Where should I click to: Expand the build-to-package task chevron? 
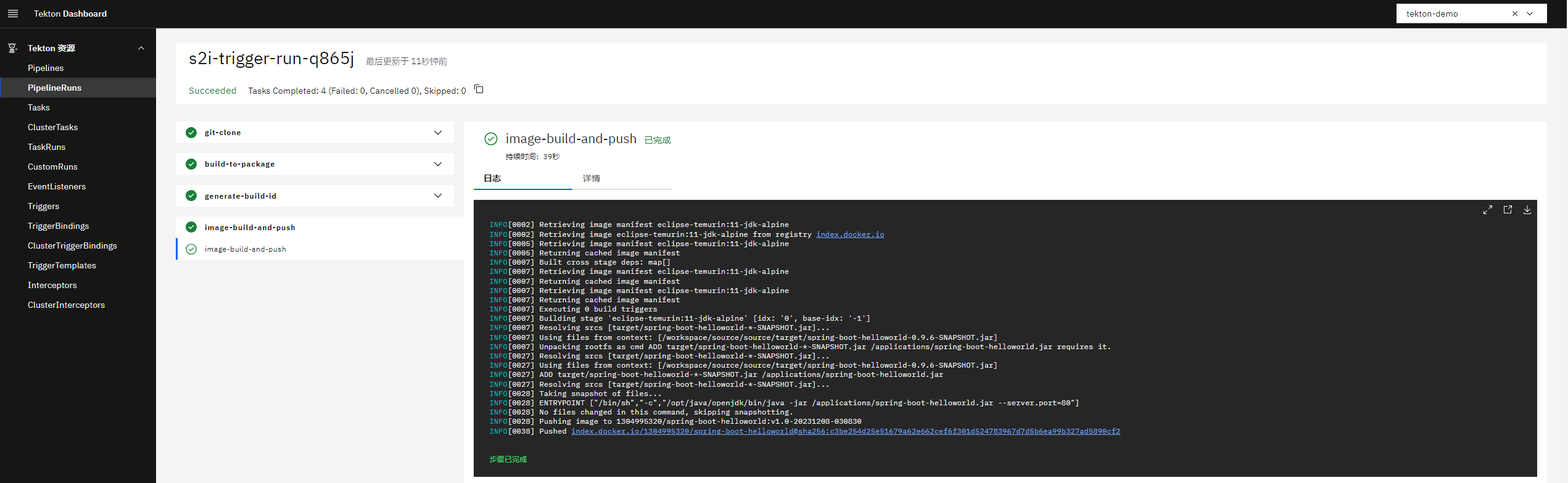(x=438, y=164)
